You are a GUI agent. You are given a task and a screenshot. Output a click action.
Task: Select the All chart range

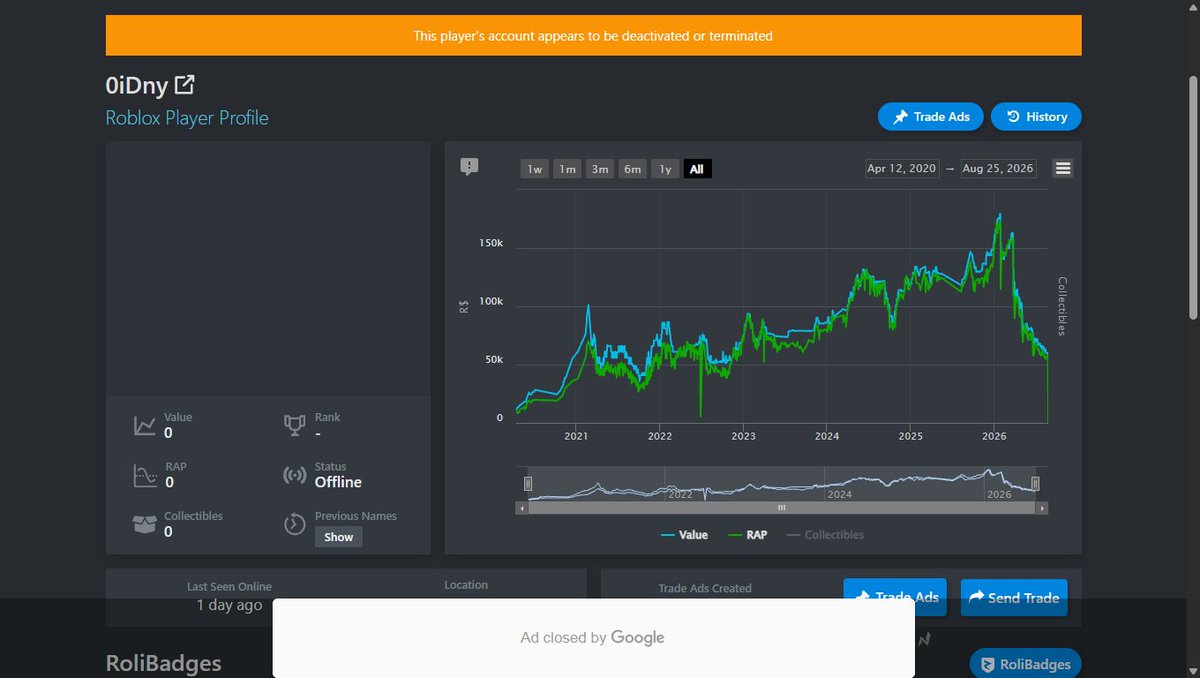click(697, 169)
